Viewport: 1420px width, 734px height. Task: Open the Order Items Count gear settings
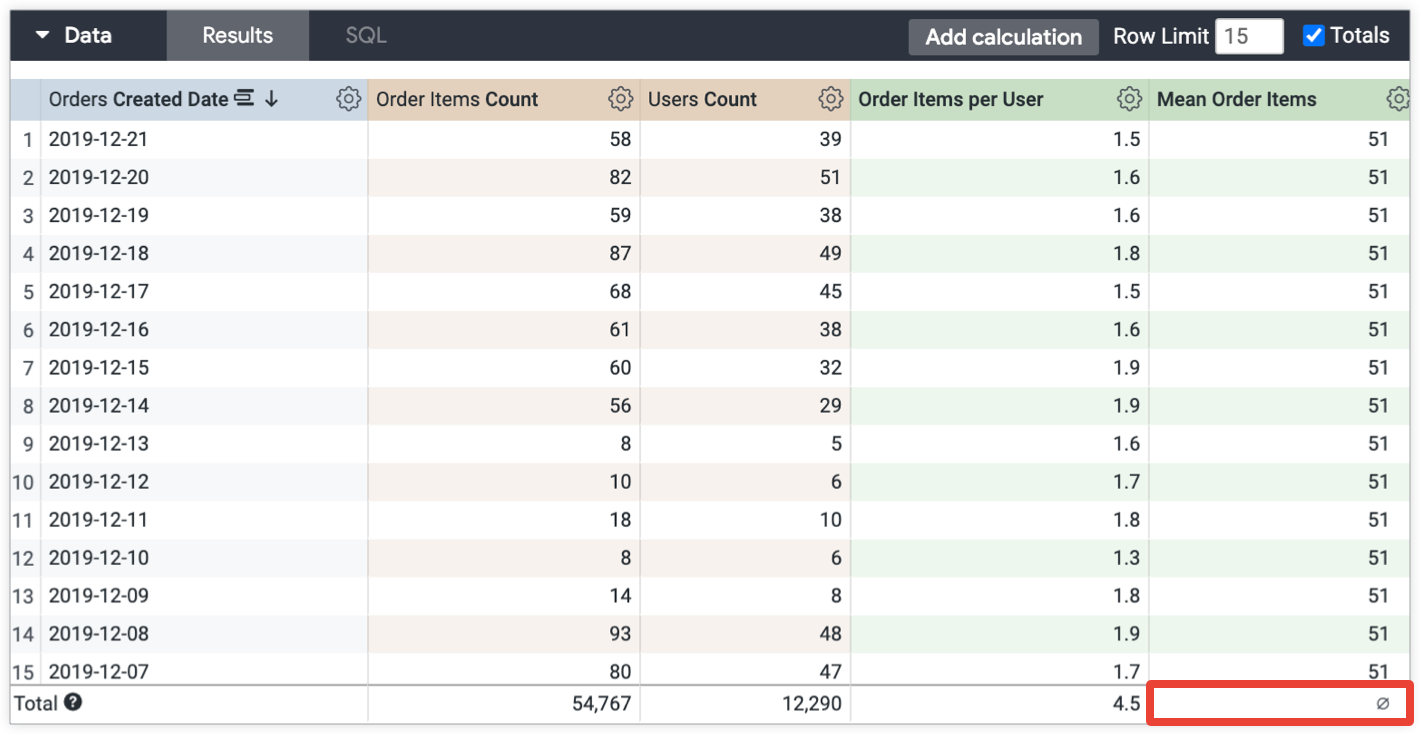point(621,99)
